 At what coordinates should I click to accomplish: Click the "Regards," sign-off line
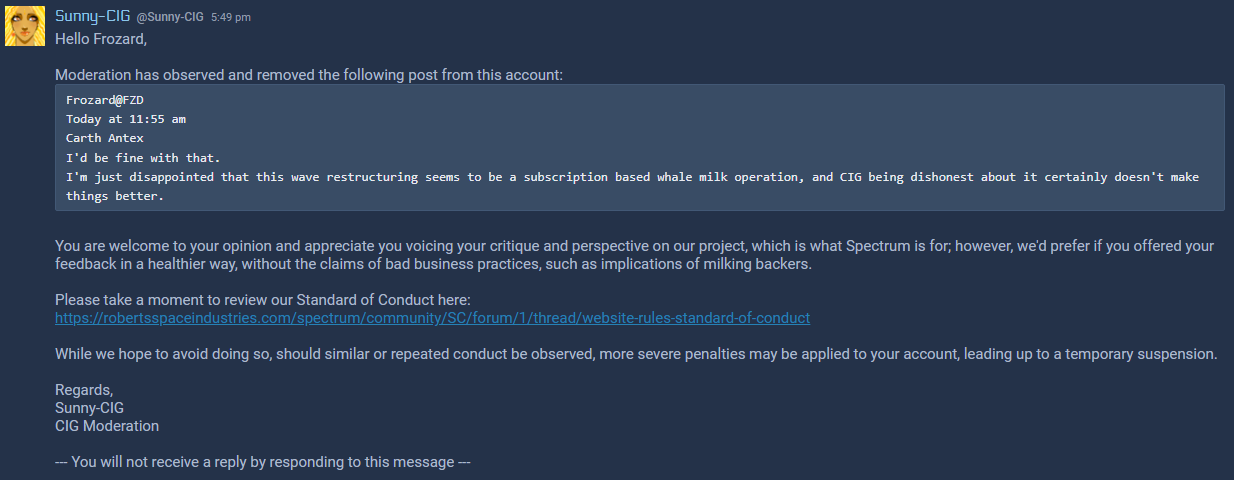(x=84, y=390)
